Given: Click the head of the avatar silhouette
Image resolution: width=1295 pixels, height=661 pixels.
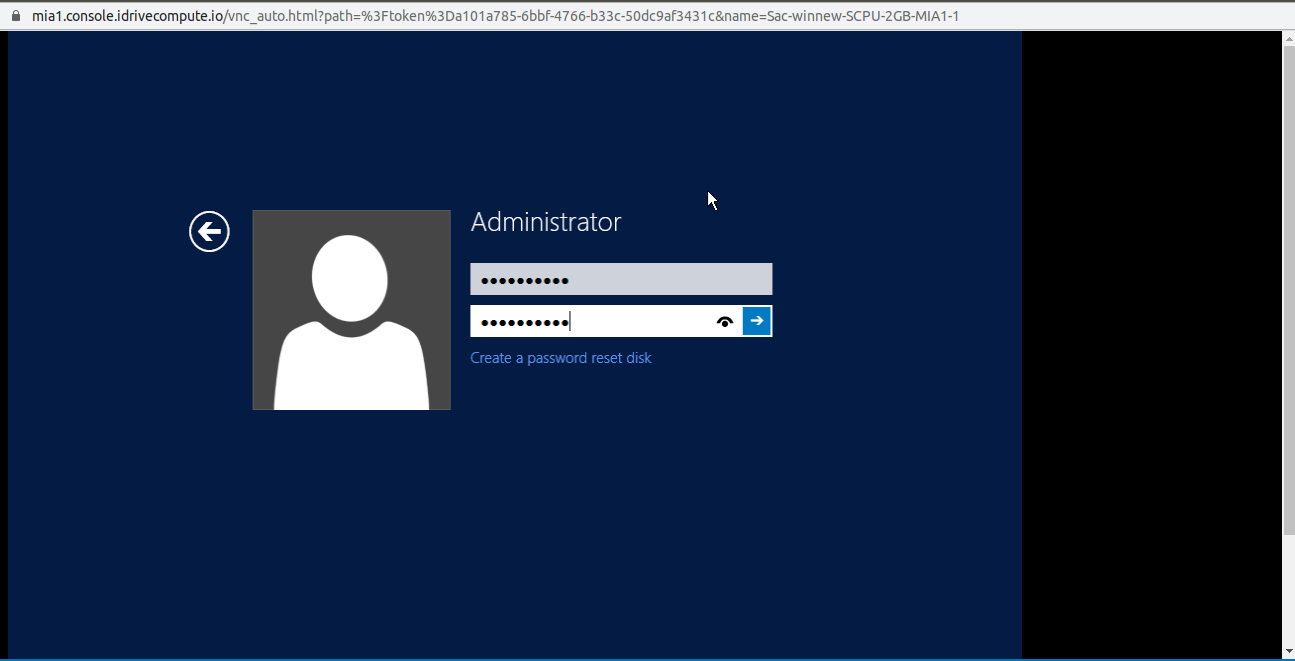Looking at the screenshot, I should coord(350,277).
